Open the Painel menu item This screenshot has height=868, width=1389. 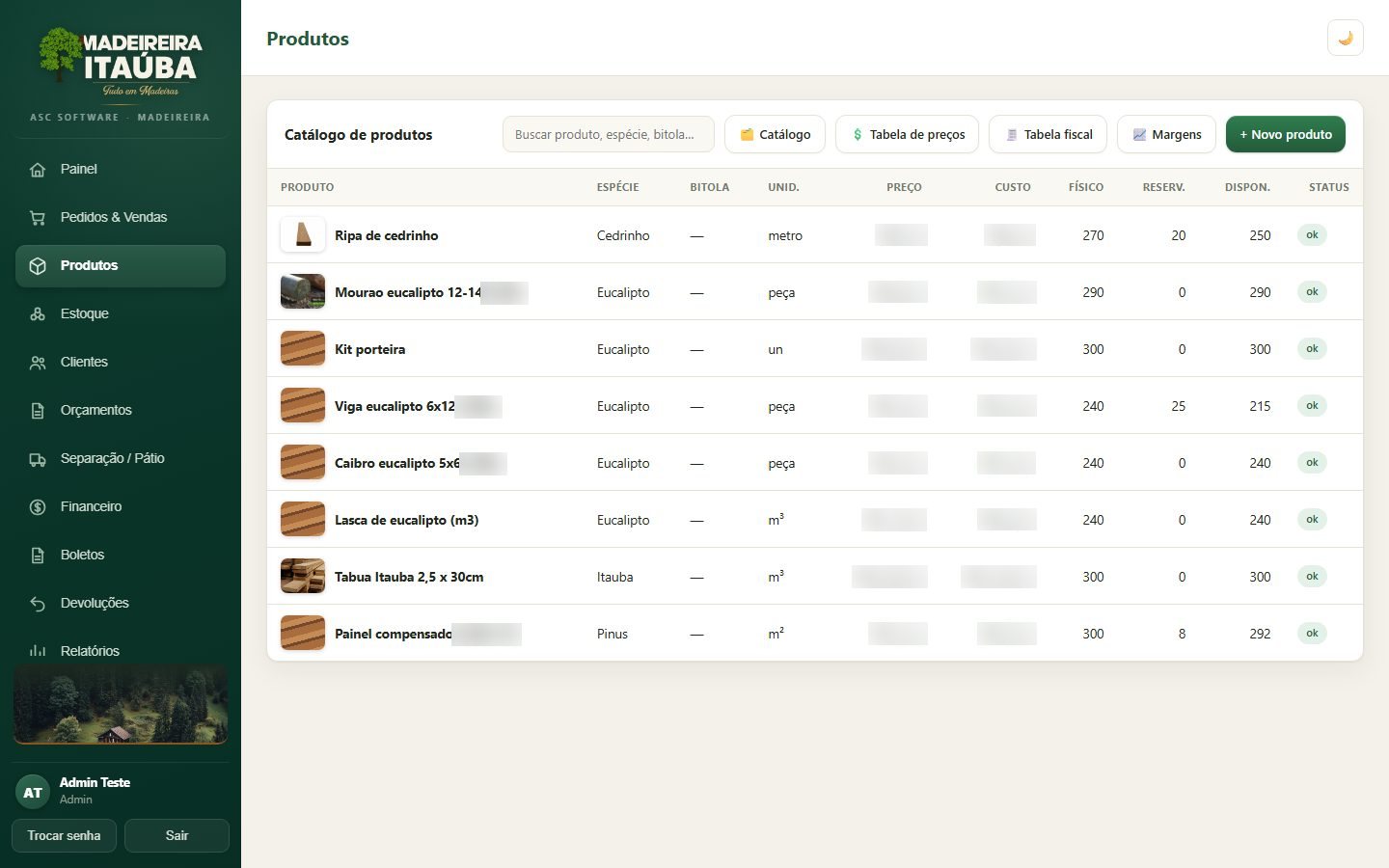point(121,170)
